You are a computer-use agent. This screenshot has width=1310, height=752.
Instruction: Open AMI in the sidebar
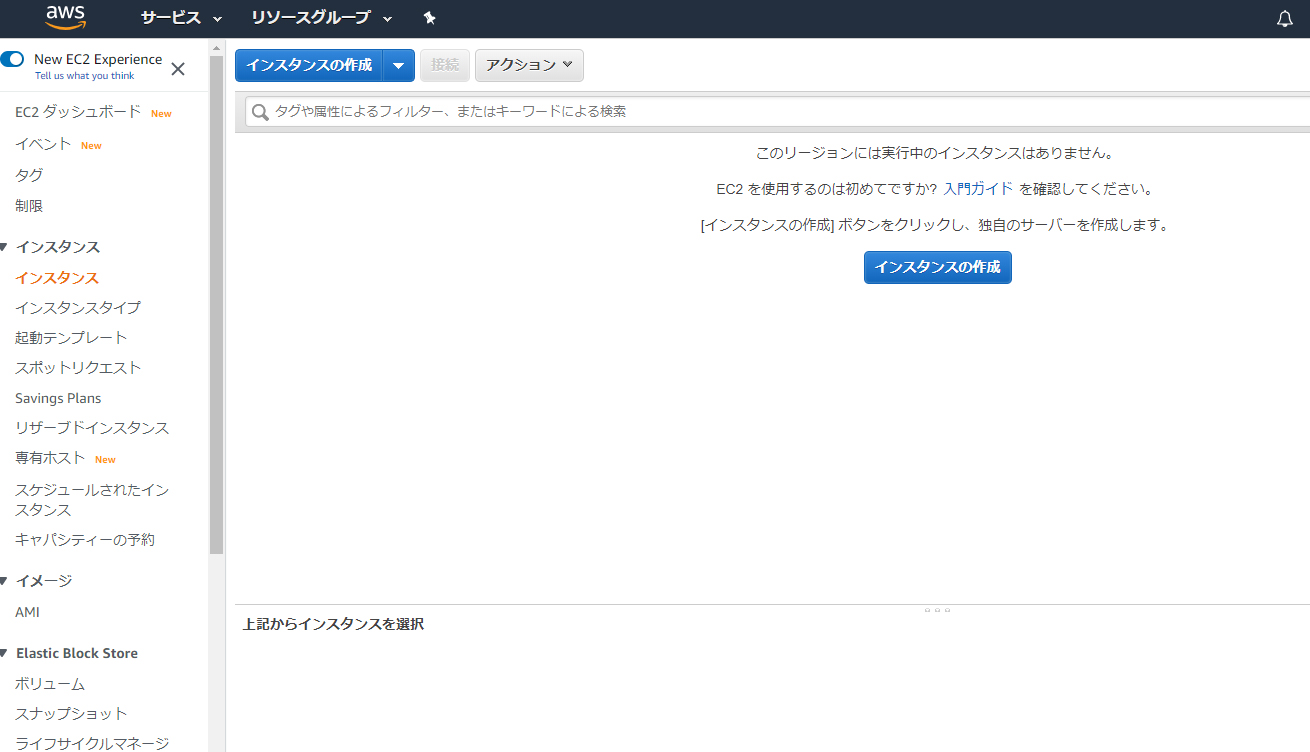point(27,612)
